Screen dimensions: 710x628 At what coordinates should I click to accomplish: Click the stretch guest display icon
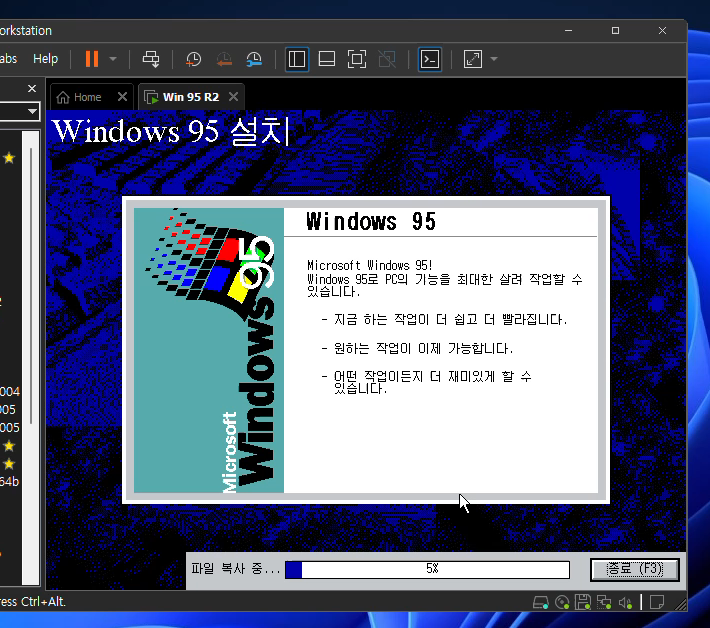pos(473,59)
